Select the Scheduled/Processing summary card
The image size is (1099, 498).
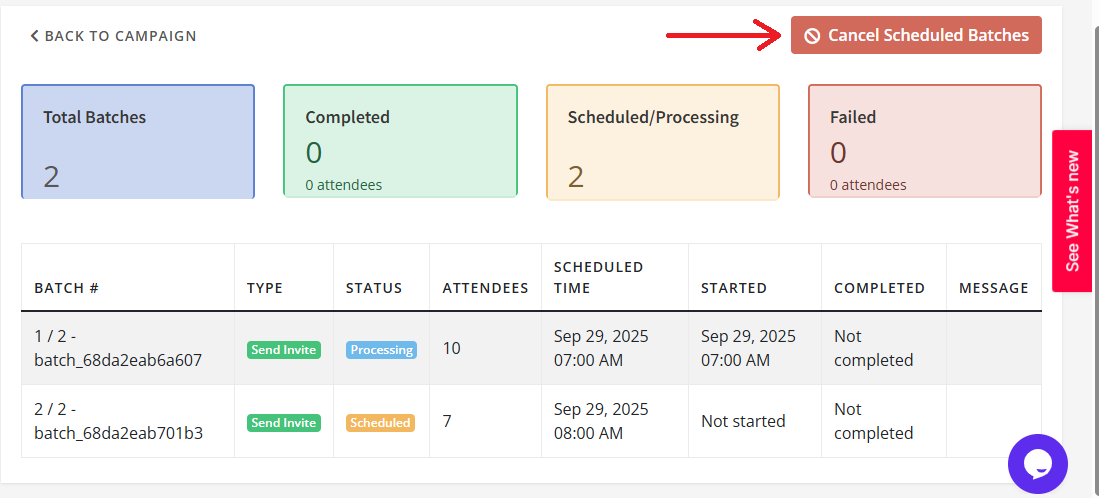(x=662, y=141)
